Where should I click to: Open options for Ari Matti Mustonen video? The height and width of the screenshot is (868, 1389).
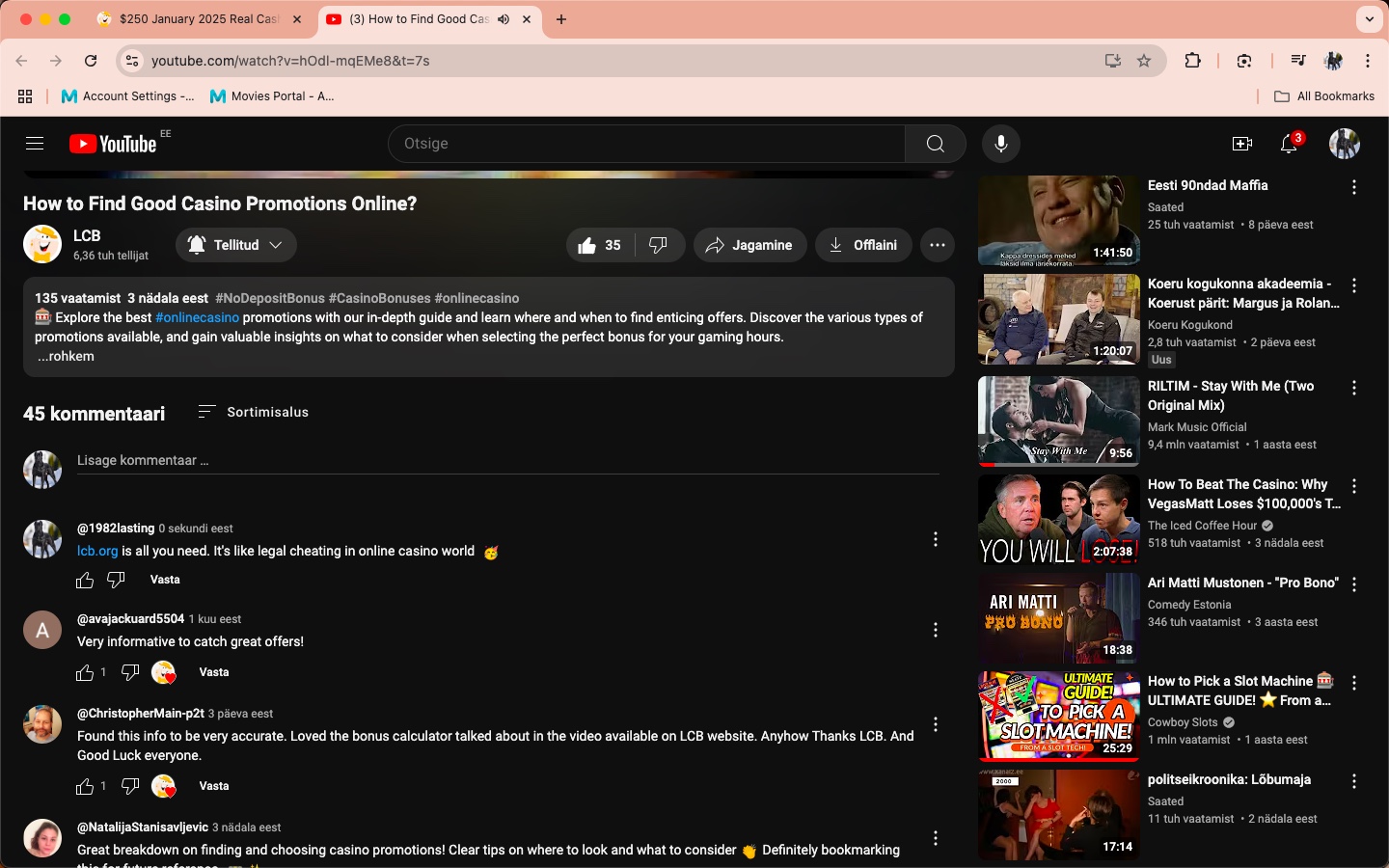(1354, 584)
